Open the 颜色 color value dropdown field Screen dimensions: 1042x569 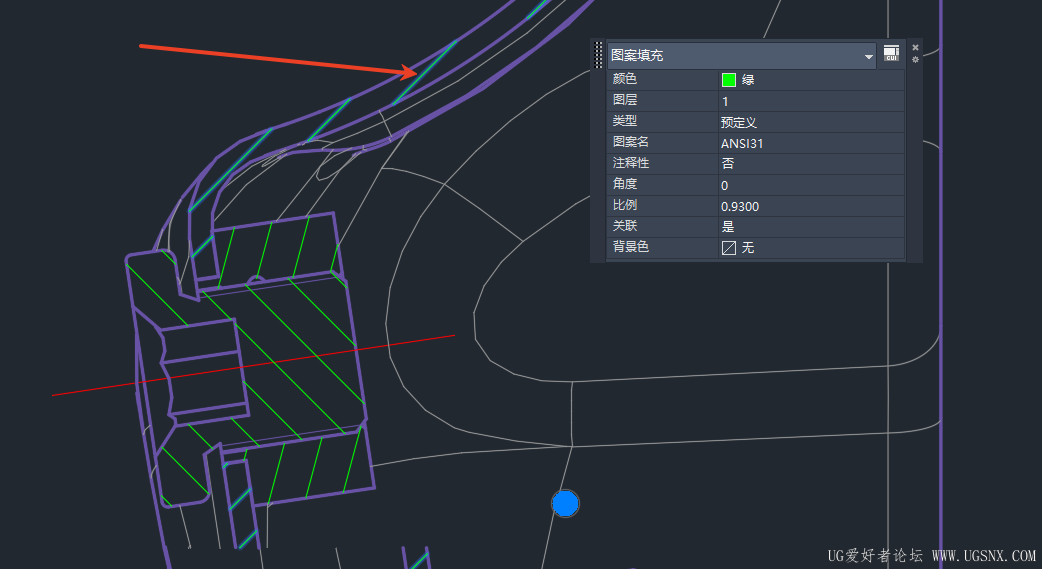[811, 80]
